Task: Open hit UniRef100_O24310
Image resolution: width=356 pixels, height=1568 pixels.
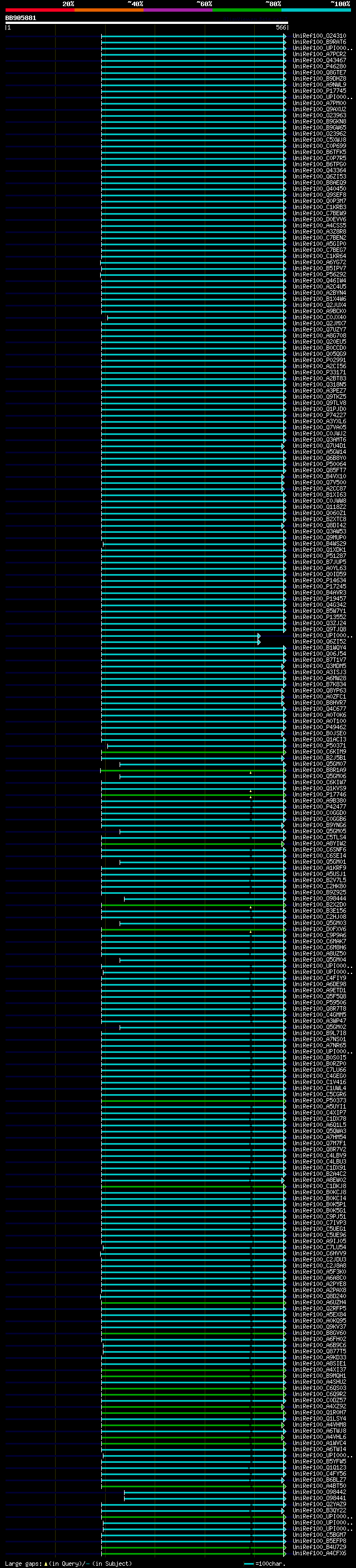Action: click(319, 36)
